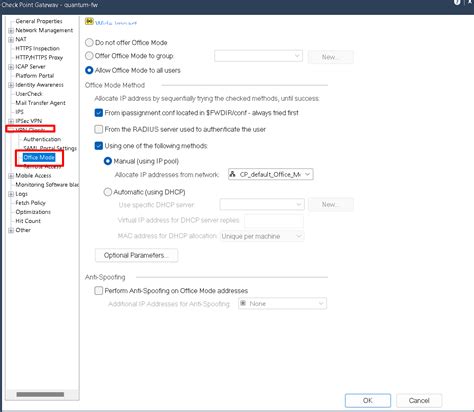Expand the Mobile Access tree node
Screen dimensions: 474x412
point(11,176)
